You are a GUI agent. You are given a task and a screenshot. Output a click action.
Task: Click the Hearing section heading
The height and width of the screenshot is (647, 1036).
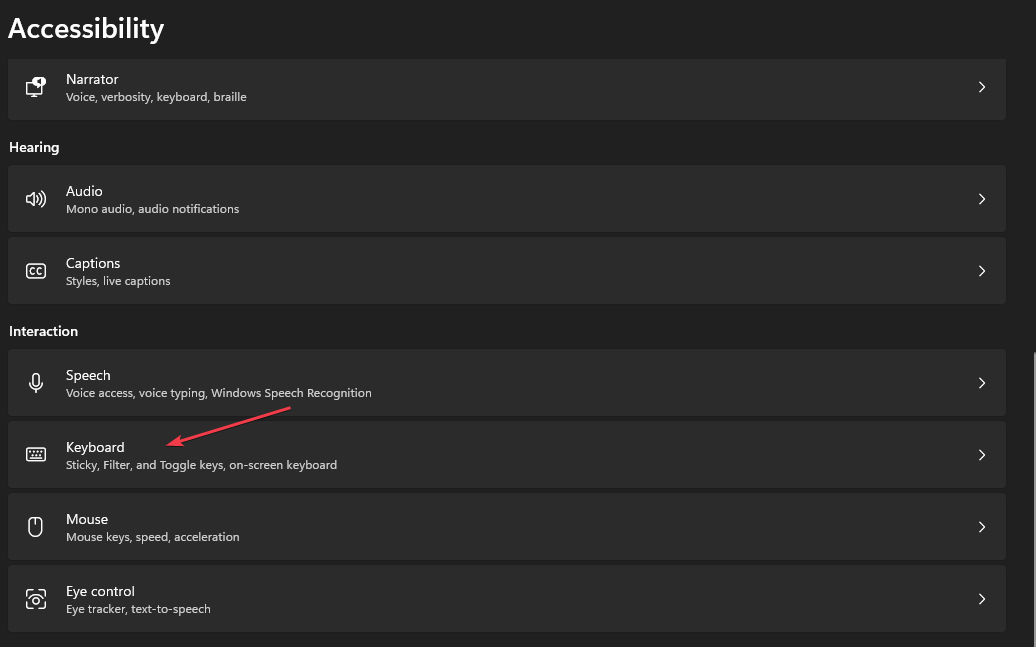click(34, 147)
